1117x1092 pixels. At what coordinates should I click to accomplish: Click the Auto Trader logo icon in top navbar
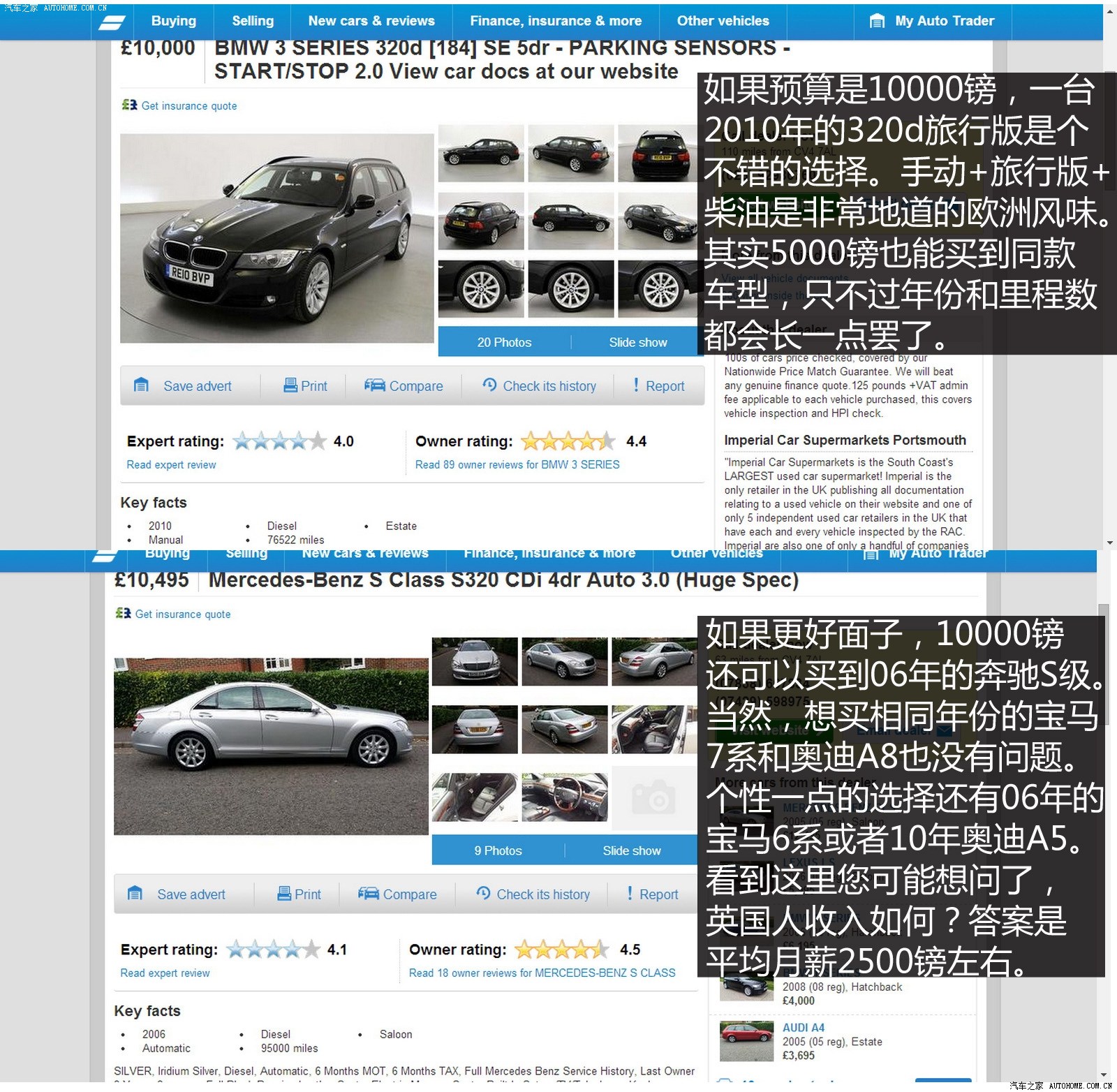(111, 22)
